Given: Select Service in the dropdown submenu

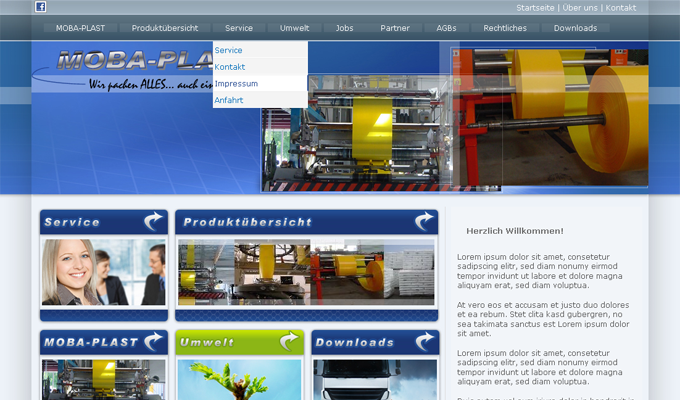Looking at the screenshot, I should pos(260,50).
